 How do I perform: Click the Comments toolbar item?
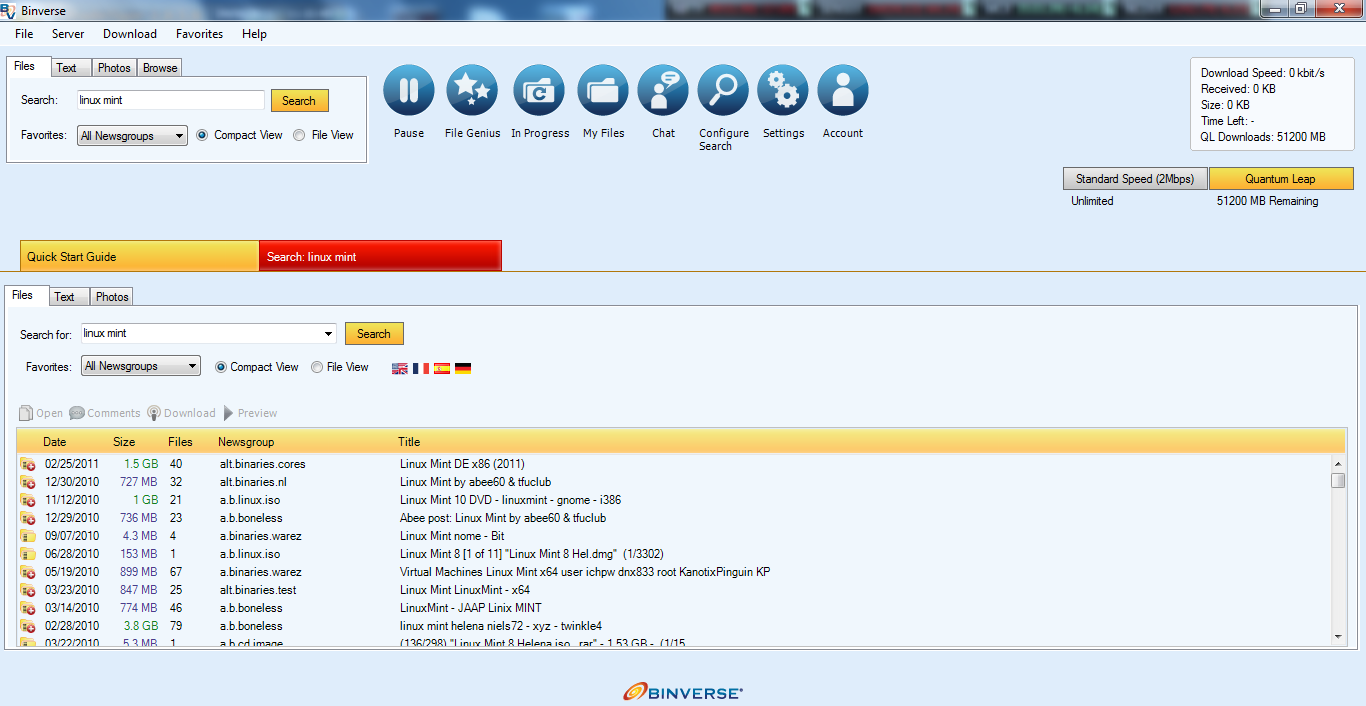coord(105,413)
